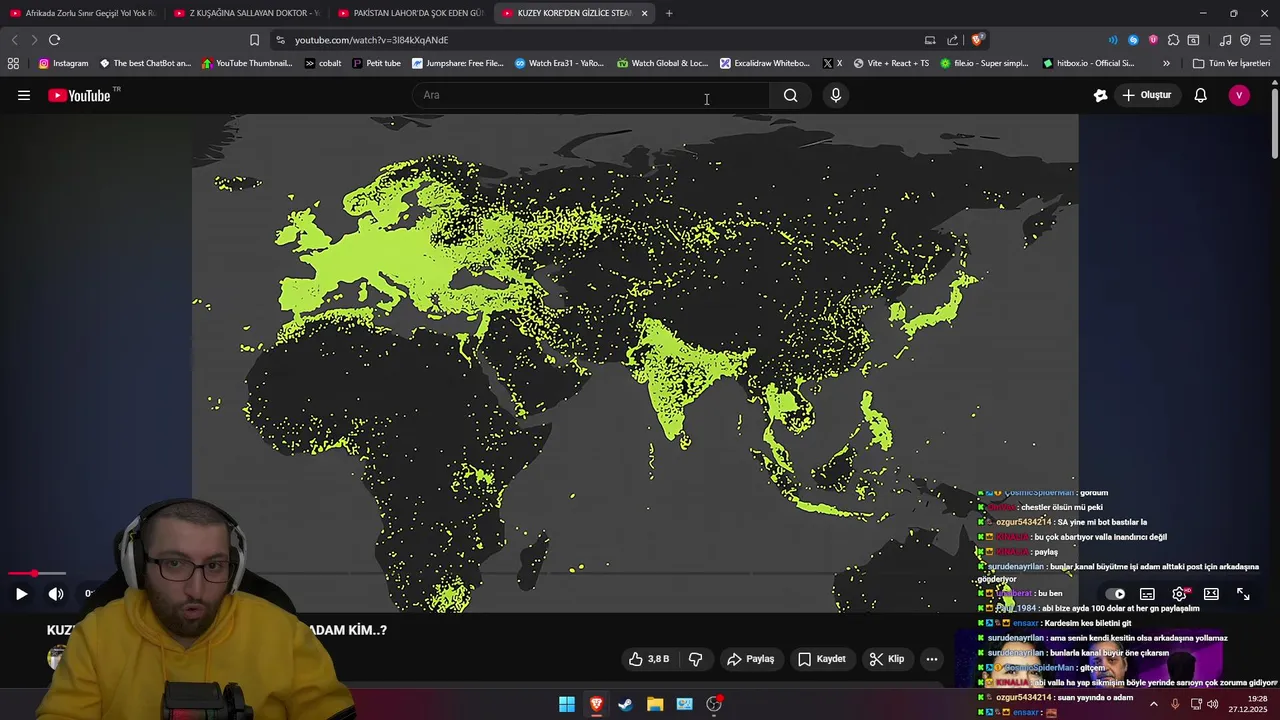Go forward in browser history
Viewport: 1280px width, 720px height.
34,40
